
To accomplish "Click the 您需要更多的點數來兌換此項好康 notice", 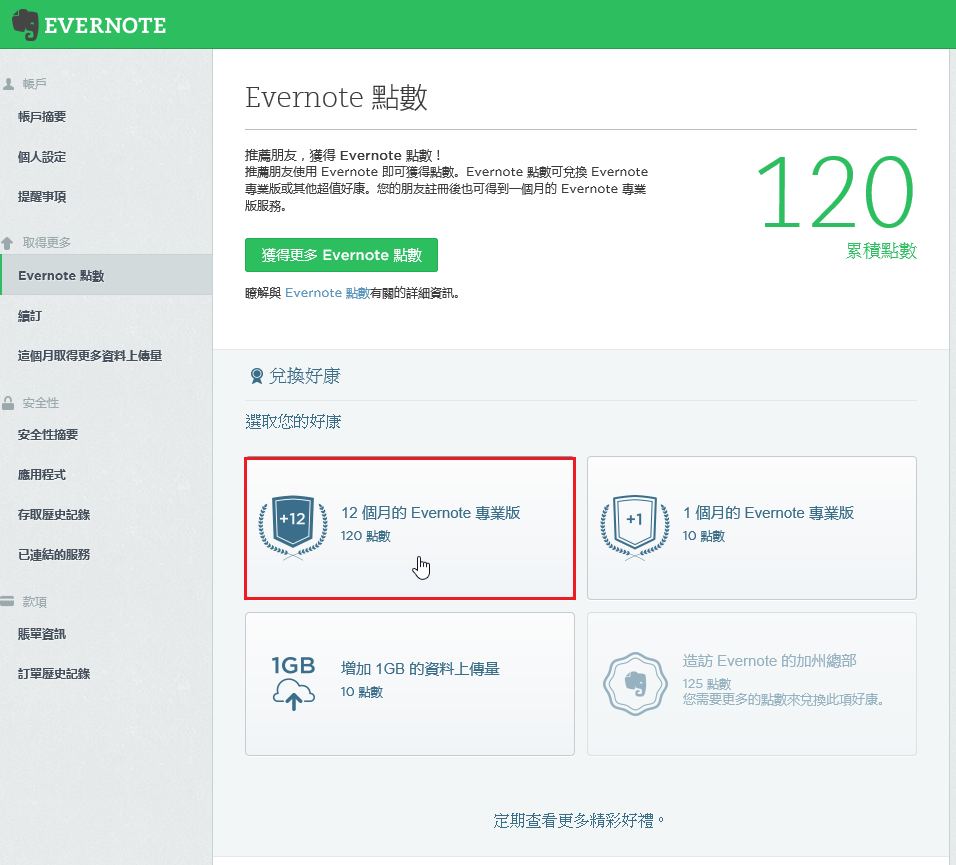I will click(783, 699).
